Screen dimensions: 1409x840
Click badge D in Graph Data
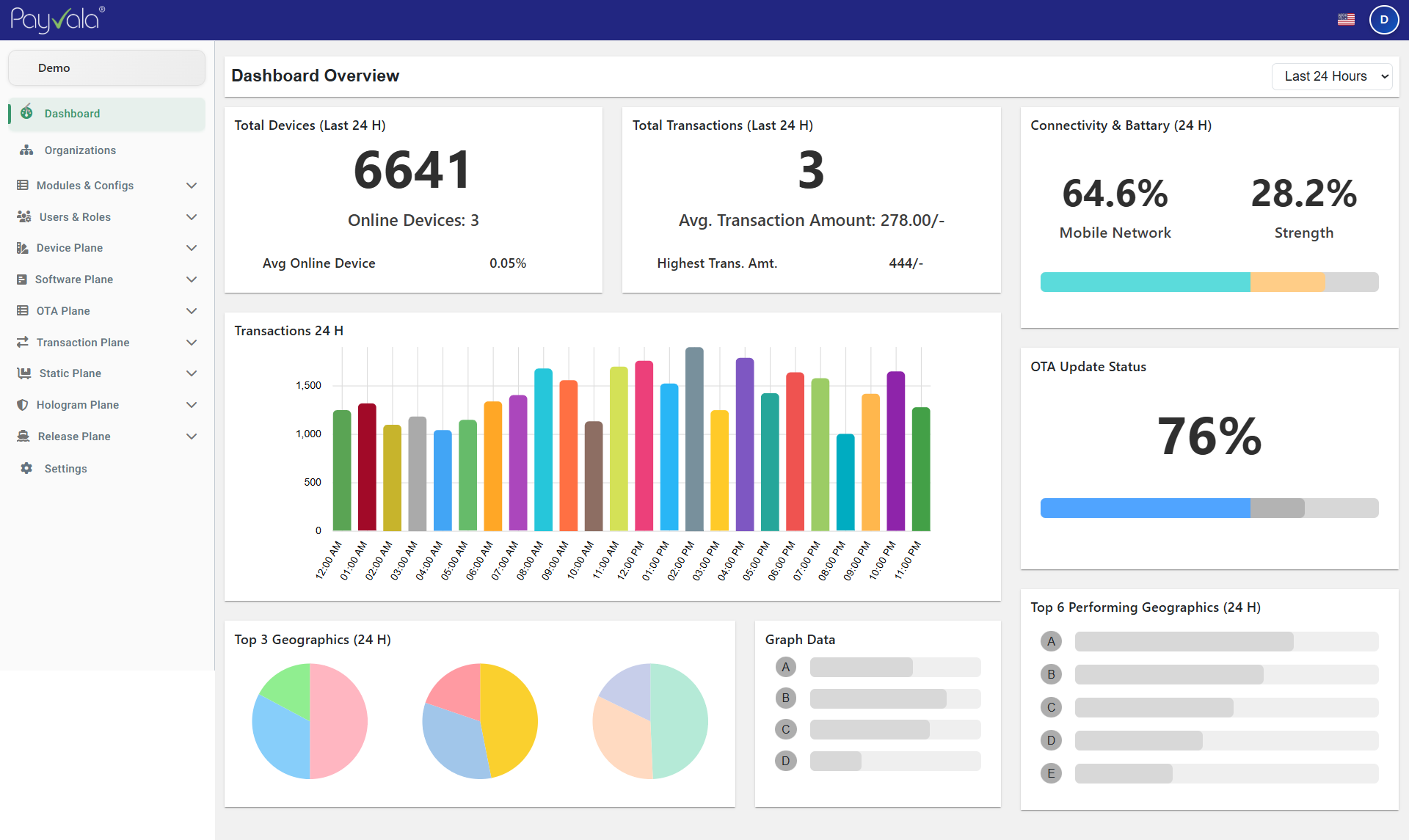point(786,761)
